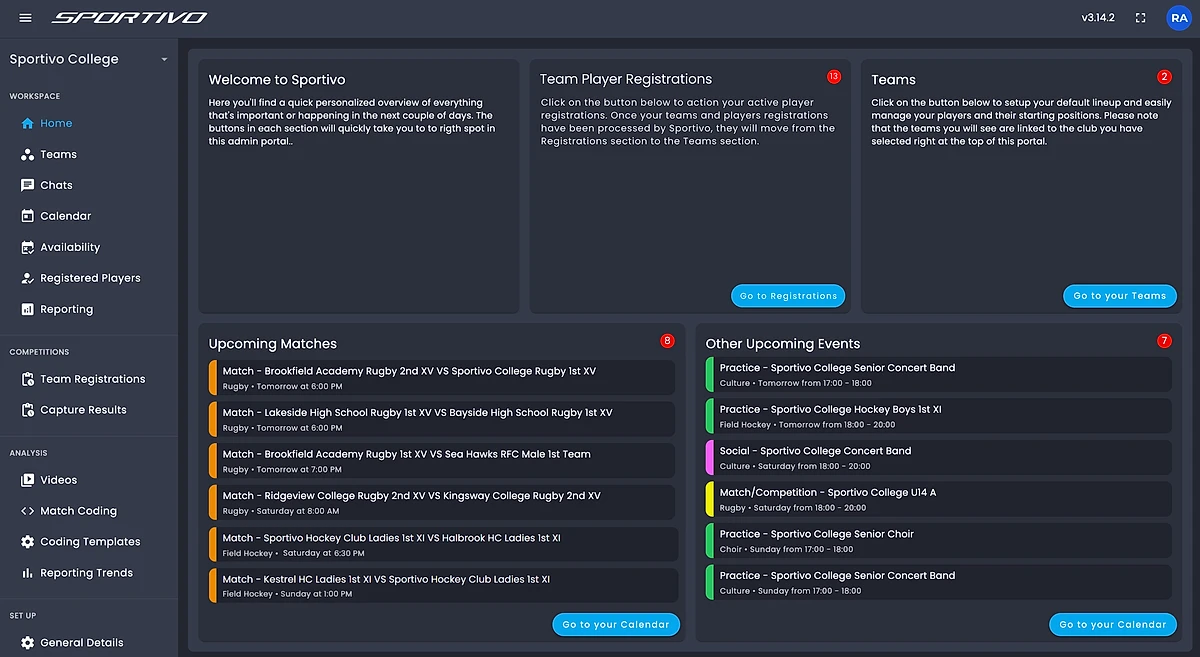Click the Registered Players icon

click(x=28, y=278)
